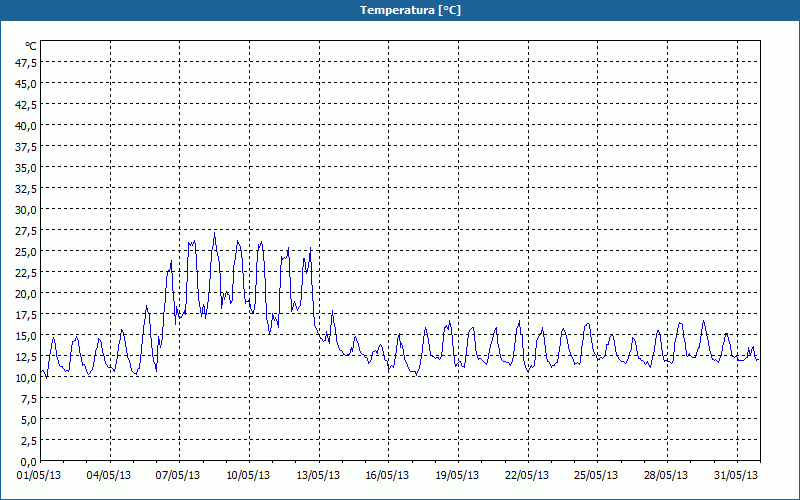Viewport: 800px width, 500px height.
Task: Select the 40,0 y-axis value
Action: [x=27, y=126]
